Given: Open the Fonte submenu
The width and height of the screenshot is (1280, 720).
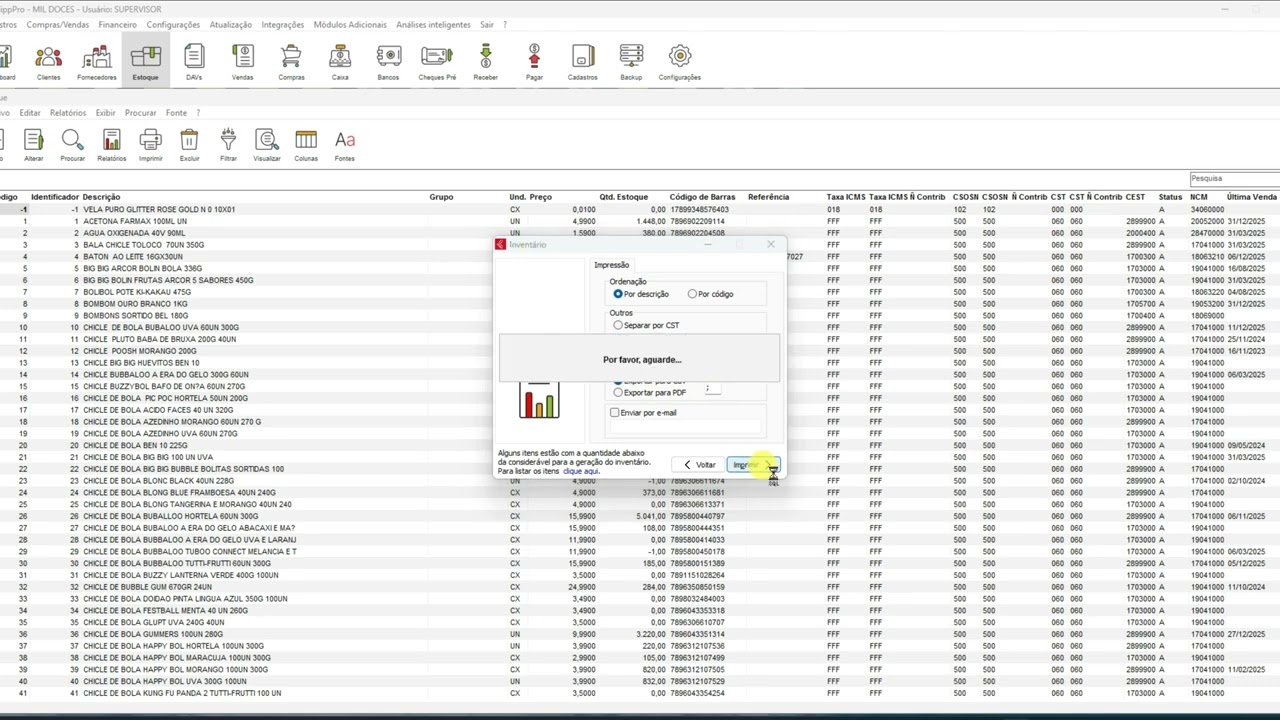Looking at the screenshot, I should (176, 113).
